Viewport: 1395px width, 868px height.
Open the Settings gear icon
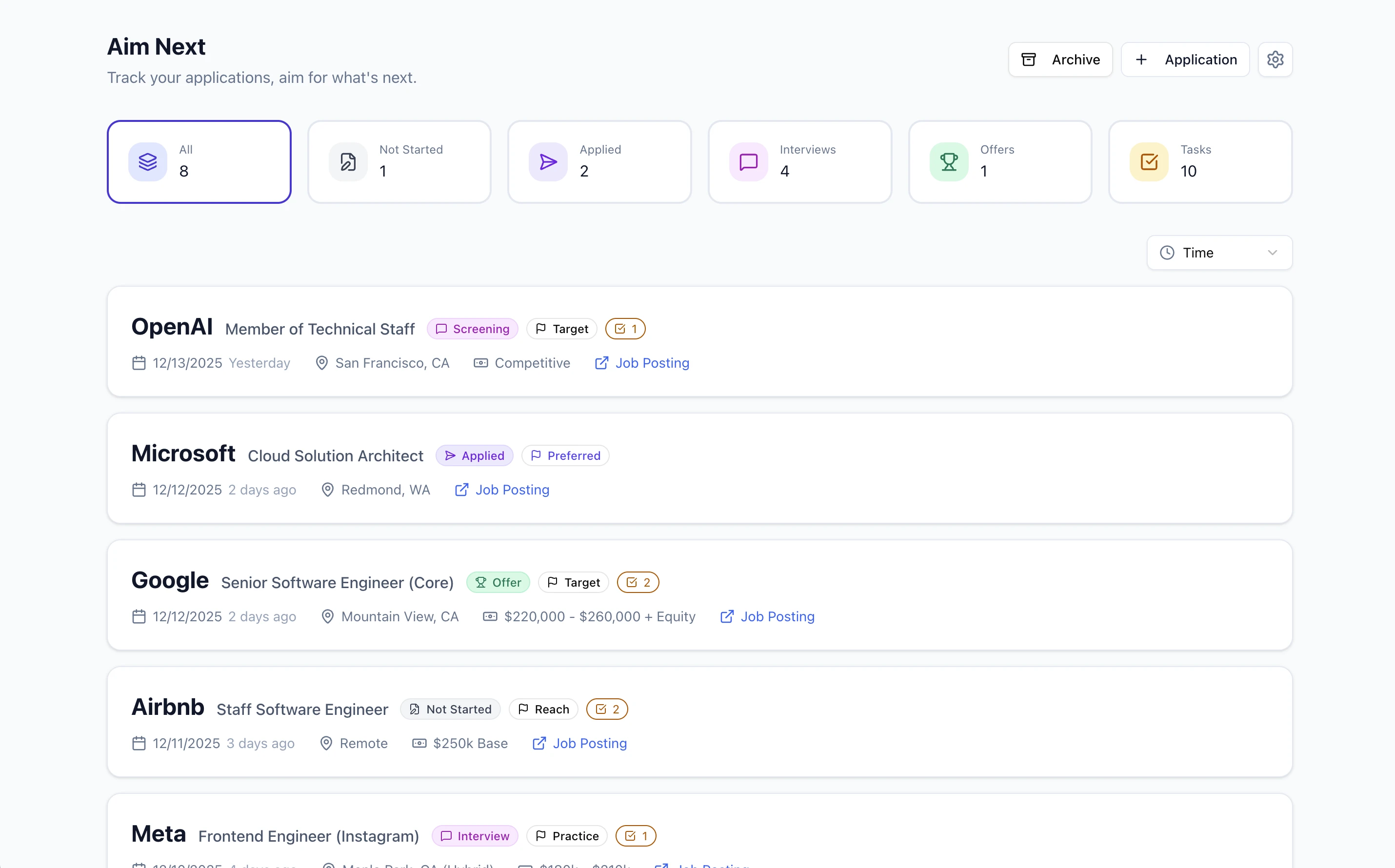click(1275, 59)
